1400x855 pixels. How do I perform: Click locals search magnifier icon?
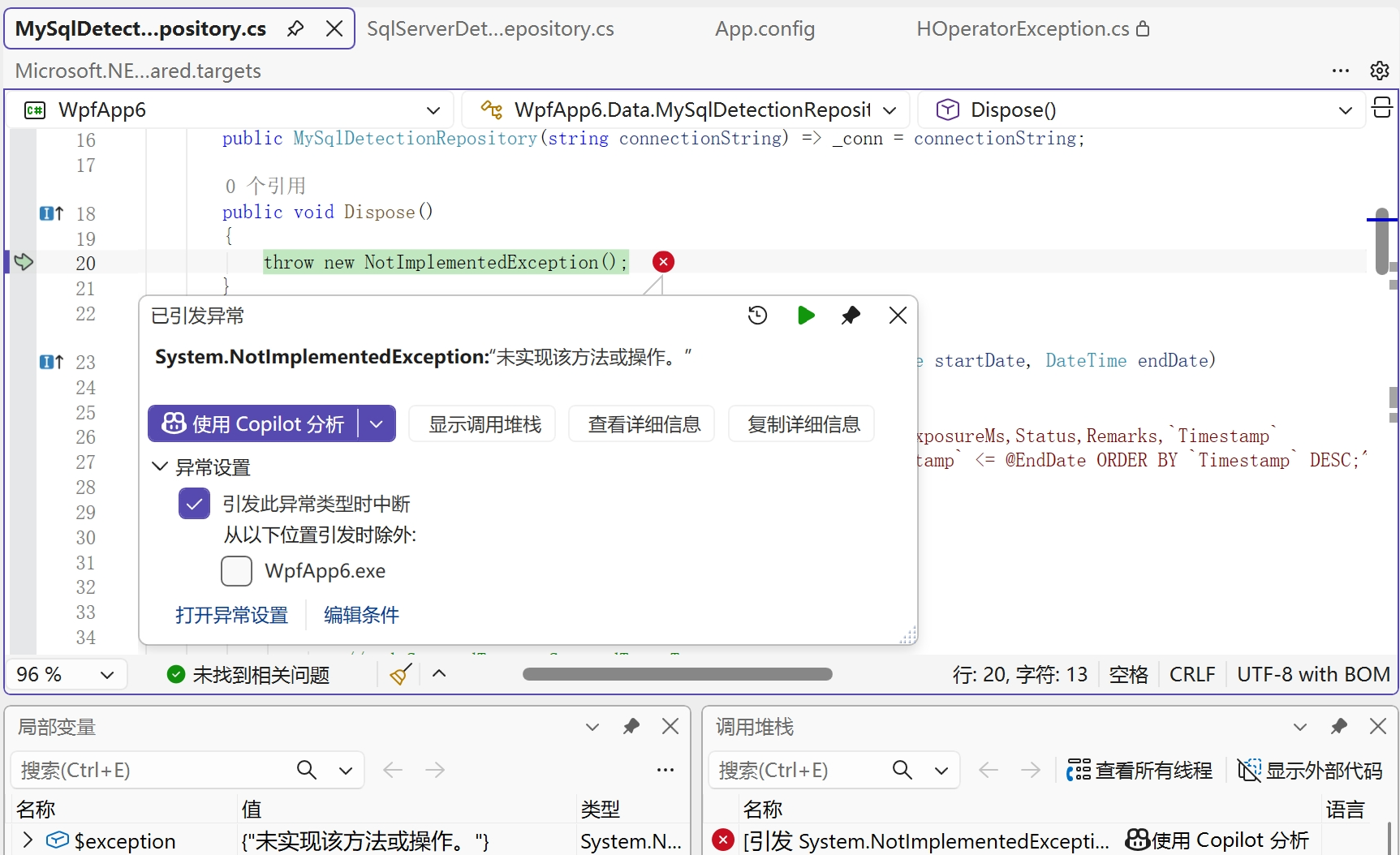pos(307,770)
